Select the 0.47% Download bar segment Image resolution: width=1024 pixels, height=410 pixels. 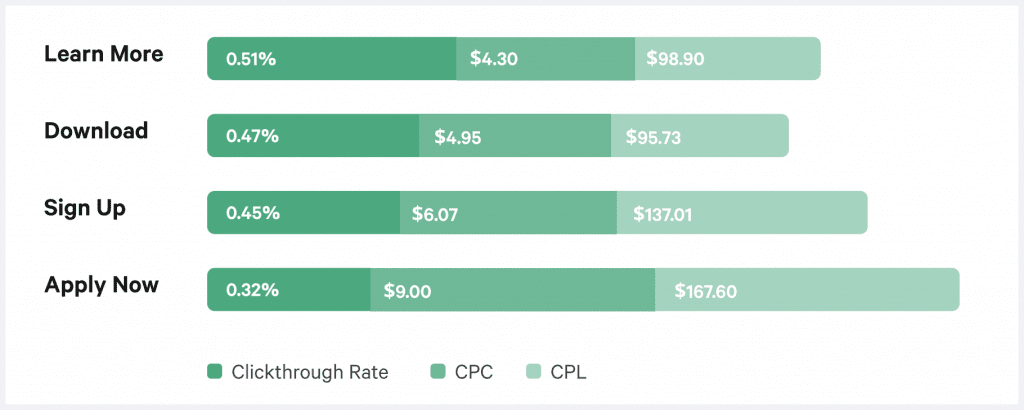(x=313, y=136)
